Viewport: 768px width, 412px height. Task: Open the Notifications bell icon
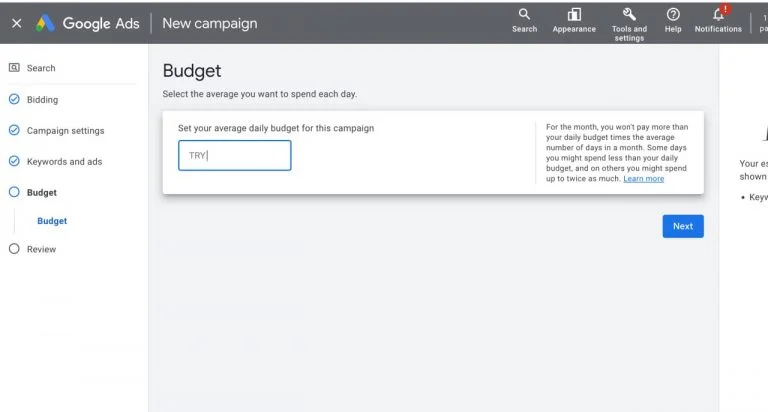coord(719,14)
